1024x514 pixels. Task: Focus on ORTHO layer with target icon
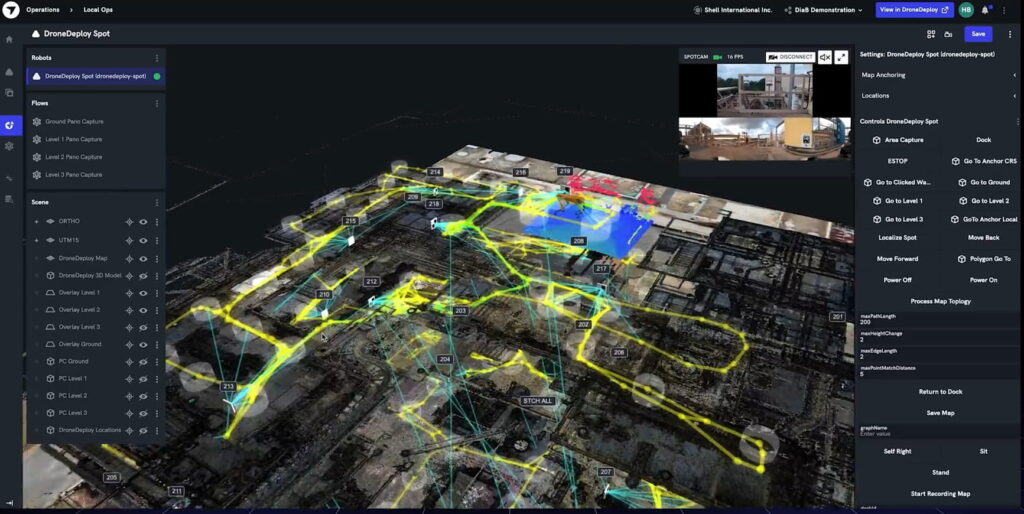click(x=129, y=222)
